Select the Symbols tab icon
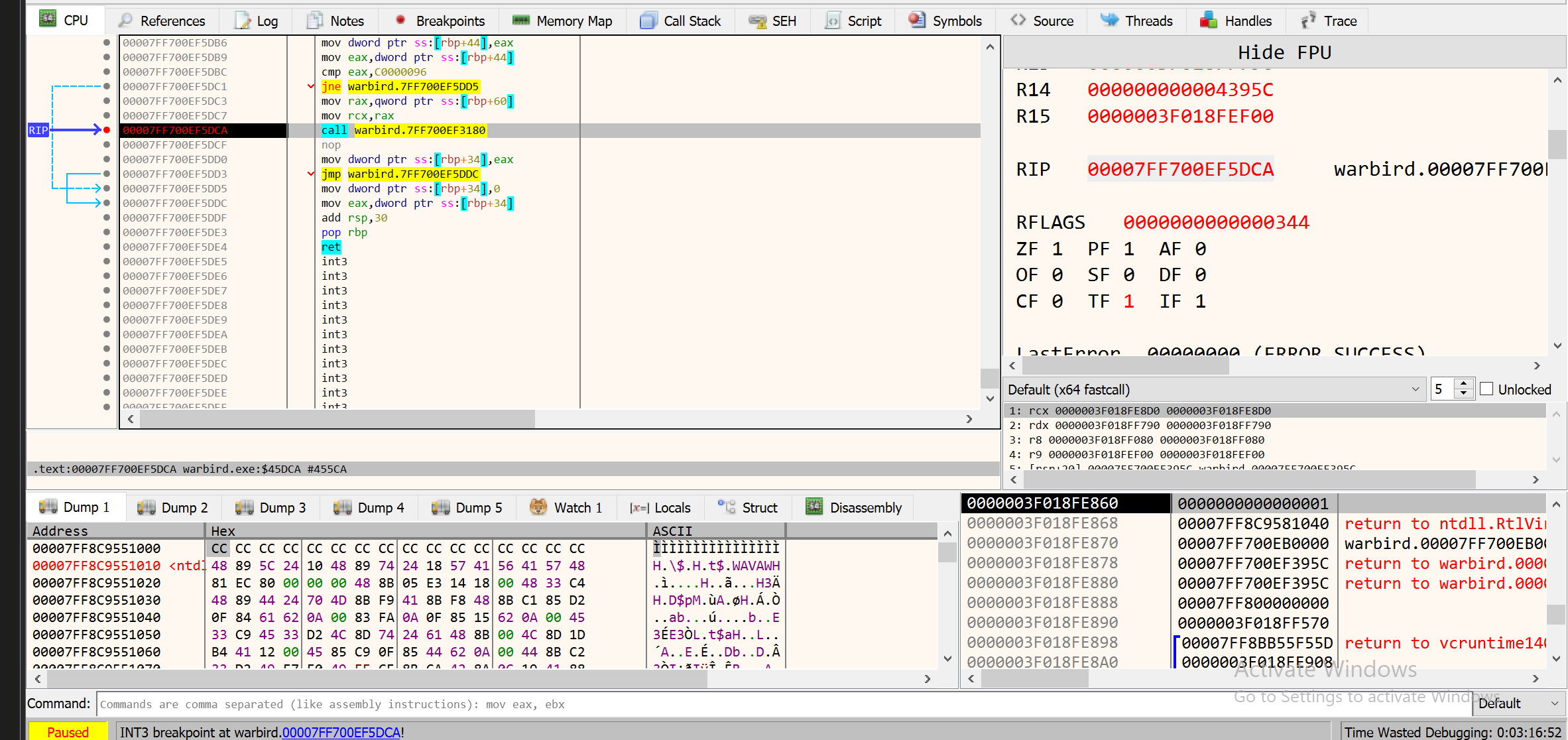 point(917,21)
